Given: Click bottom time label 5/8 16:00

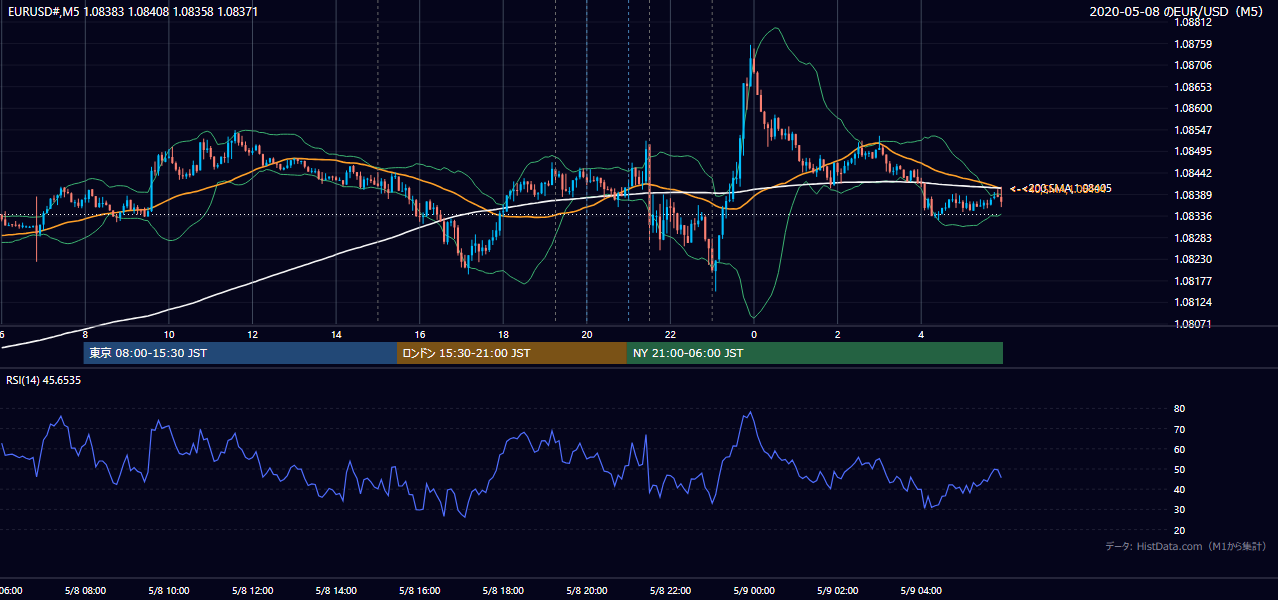Looking at the screenshot, I should click(x=420, y=591).
